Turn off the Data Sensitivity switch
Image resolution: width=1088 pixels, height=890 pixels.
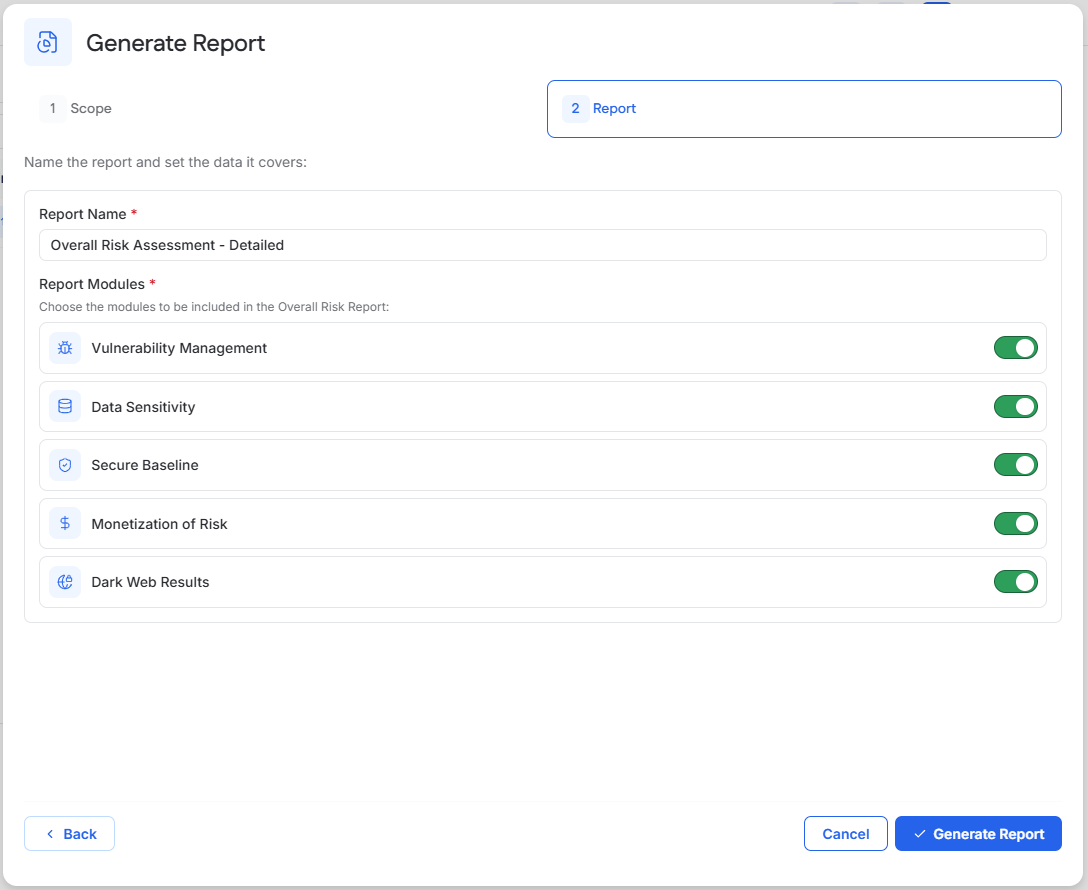point(1015,407)
